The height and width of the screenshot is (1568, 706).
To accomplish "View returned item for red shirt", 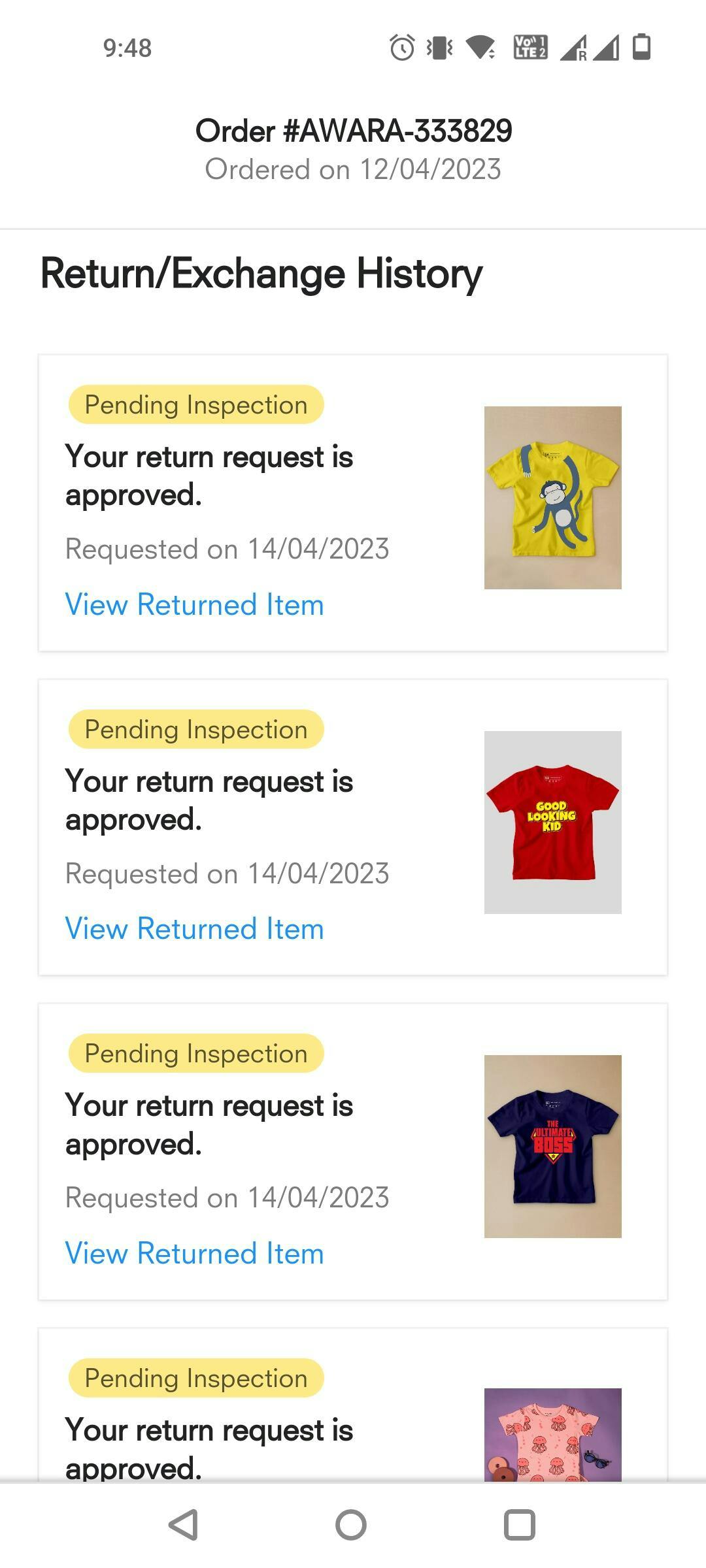I will [194, 928].
